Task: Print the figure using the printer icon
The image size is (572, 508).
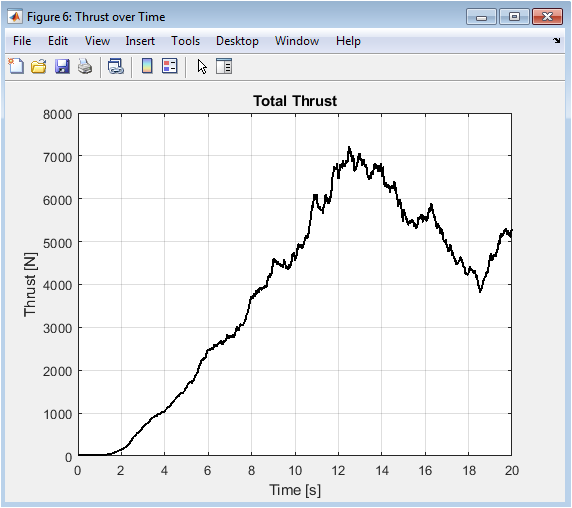Action: point(85,66)
